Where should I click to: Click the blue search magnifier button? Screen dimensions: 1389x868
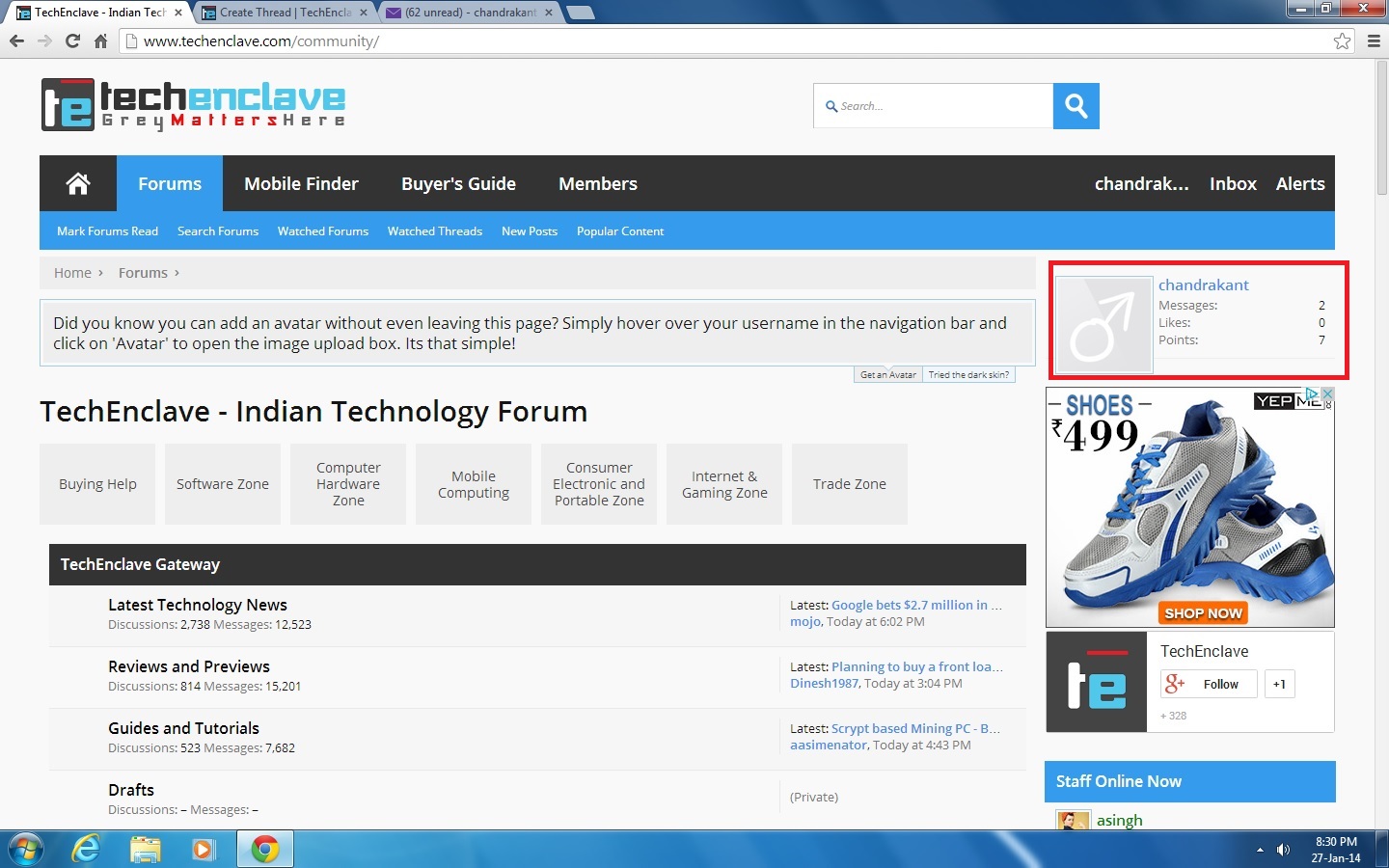coord(1076,106)
